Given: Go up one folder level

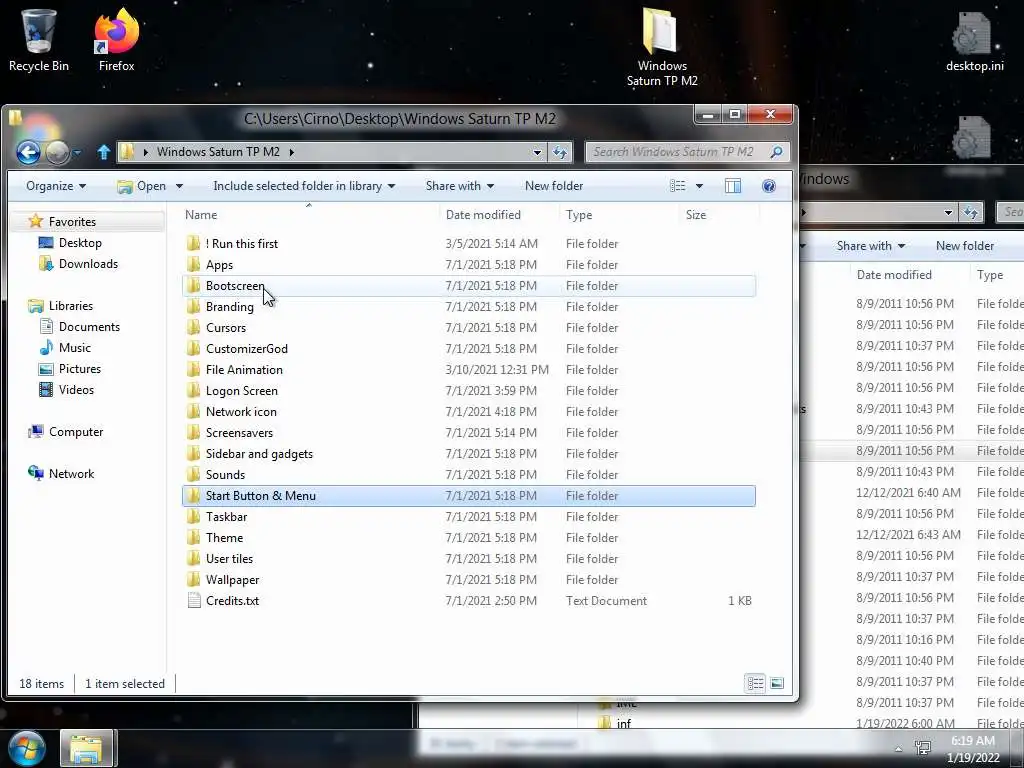Looking at the screenshot, I should coord(103,152).
